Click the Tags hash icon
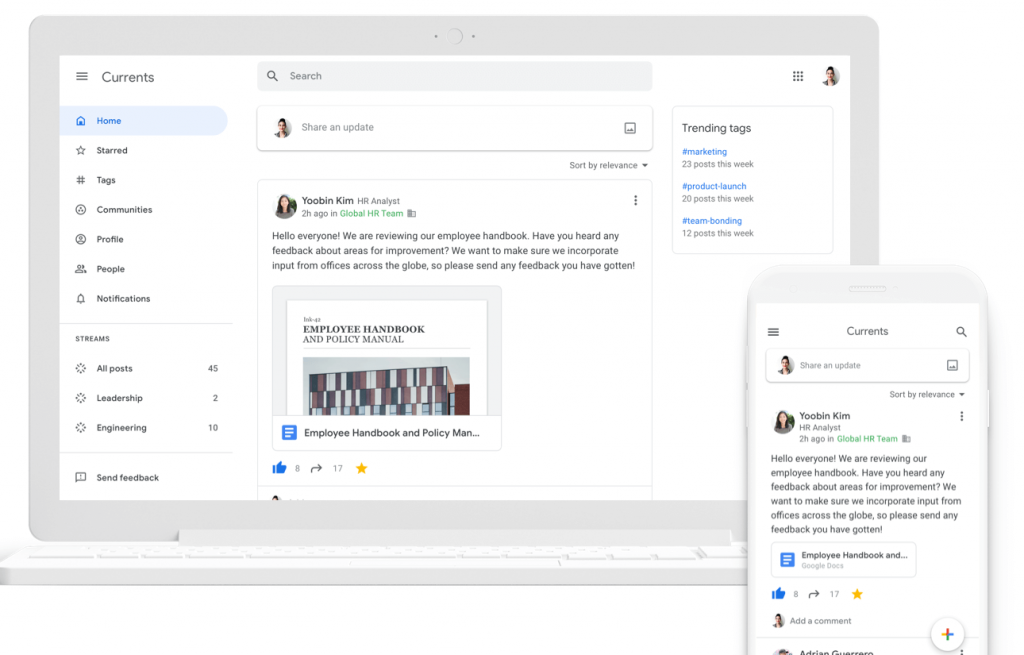The image size is (1024, 655). 81,180
